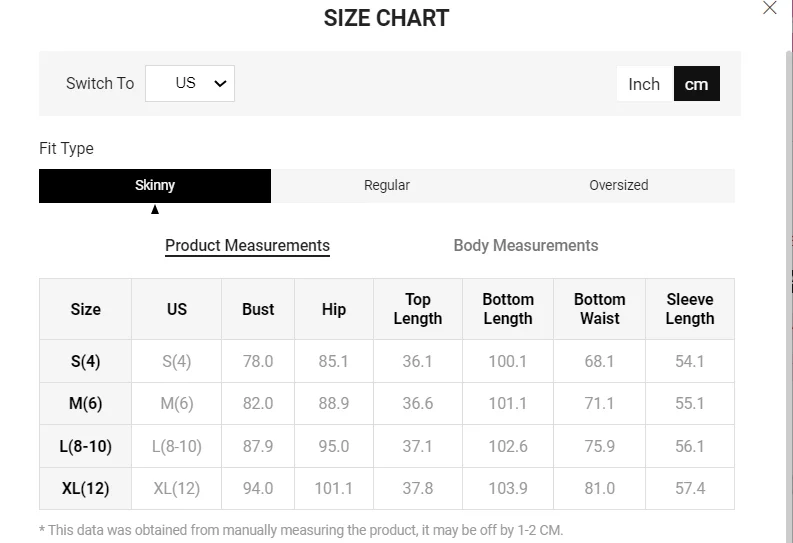Viewport: 793px width, 543px height.
Task: Open the Switch To region dropdown
Action: 190,83
